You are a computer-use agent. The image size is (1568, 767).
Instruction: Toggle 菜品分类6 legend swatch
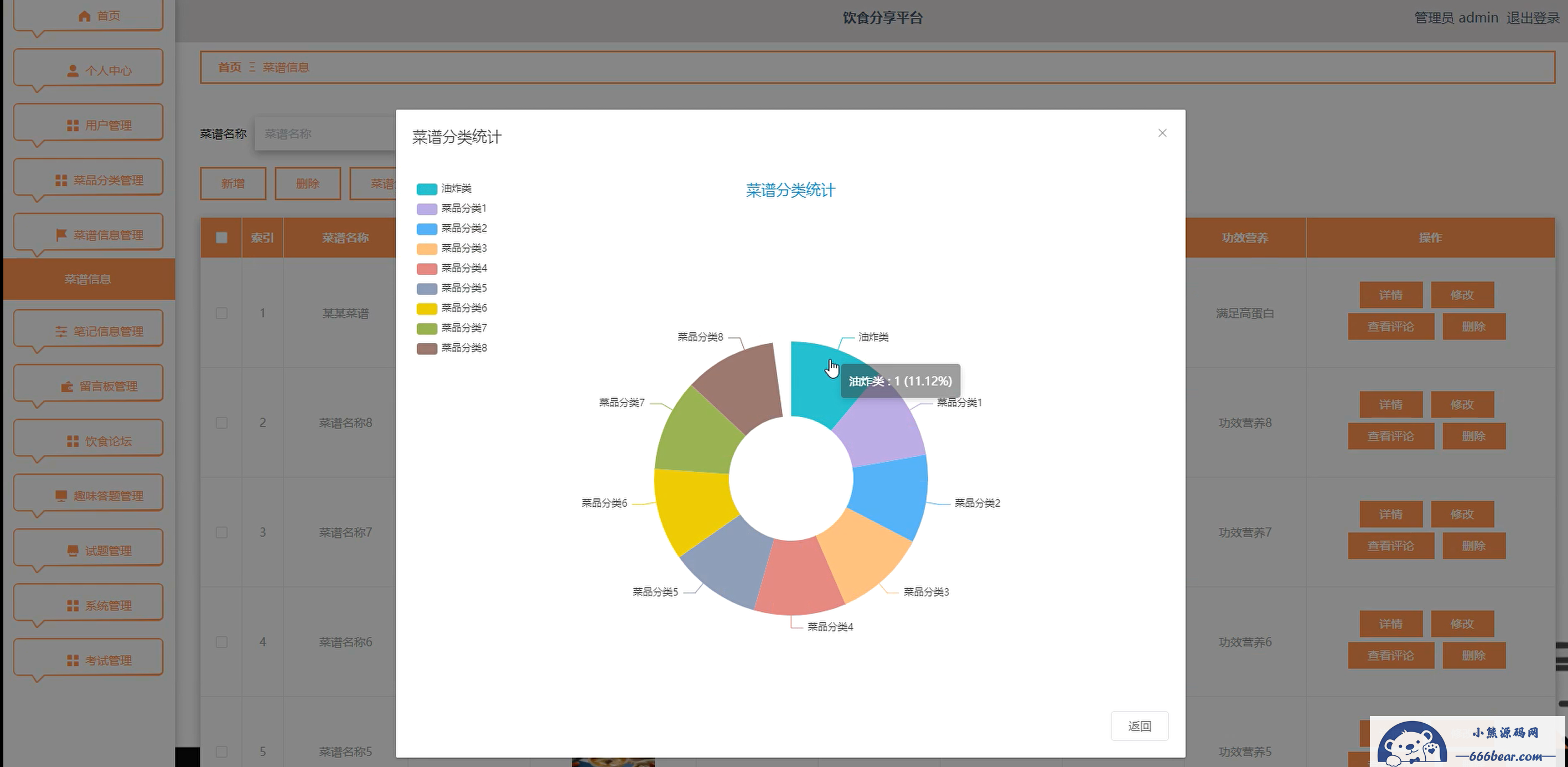tap(426, 308)
